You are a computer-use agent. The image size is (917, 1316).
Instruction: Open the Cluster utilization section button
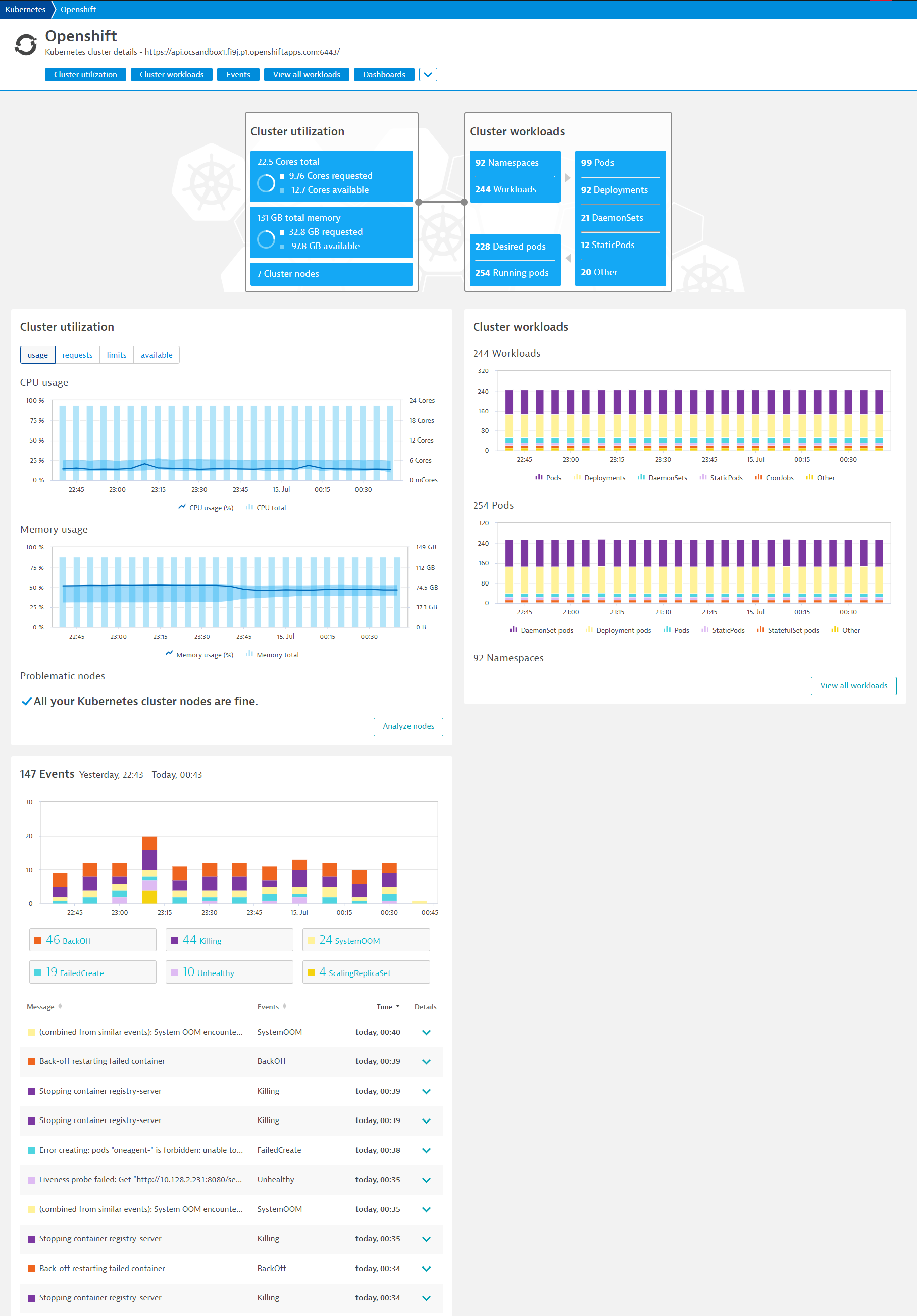[x=85, y=74]
